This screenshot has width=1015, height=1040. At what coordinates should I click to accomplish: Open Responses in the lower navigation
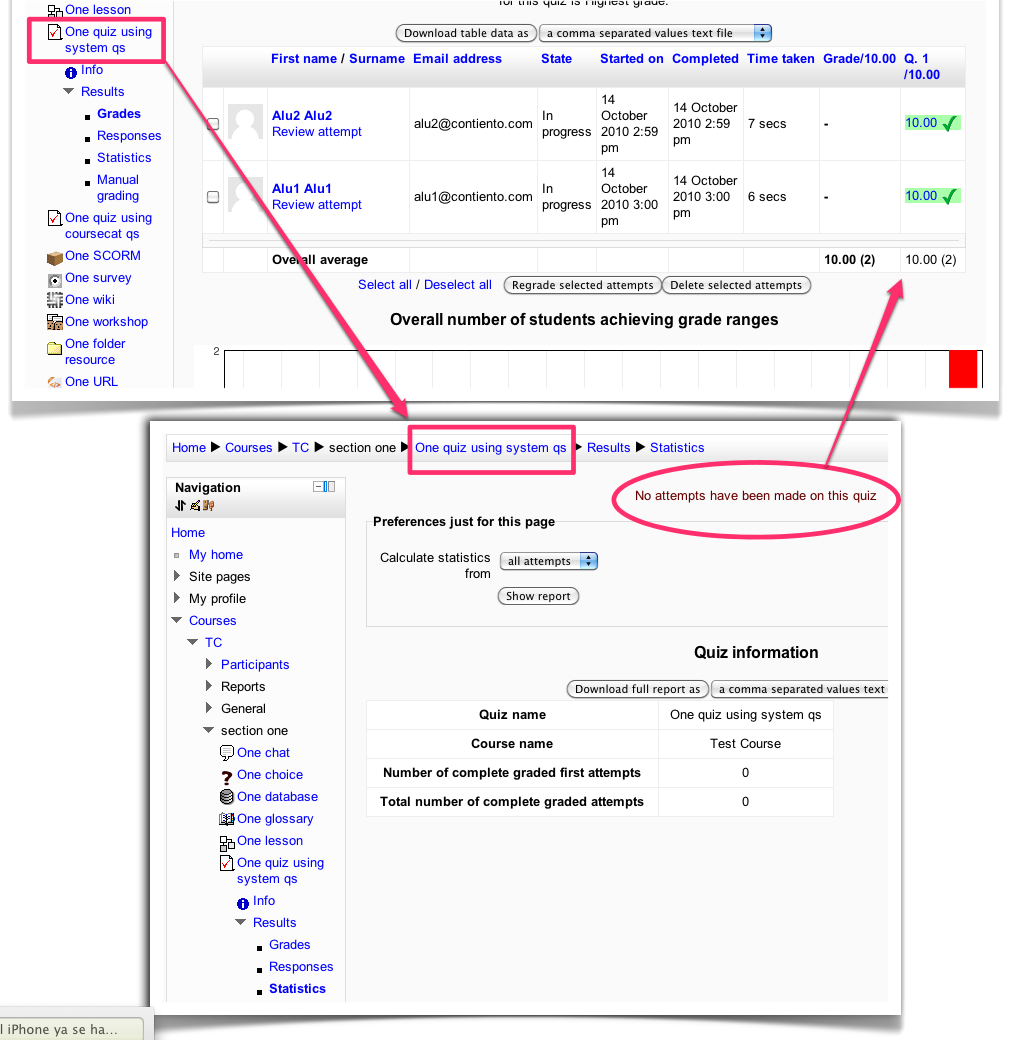coord(301,966)
